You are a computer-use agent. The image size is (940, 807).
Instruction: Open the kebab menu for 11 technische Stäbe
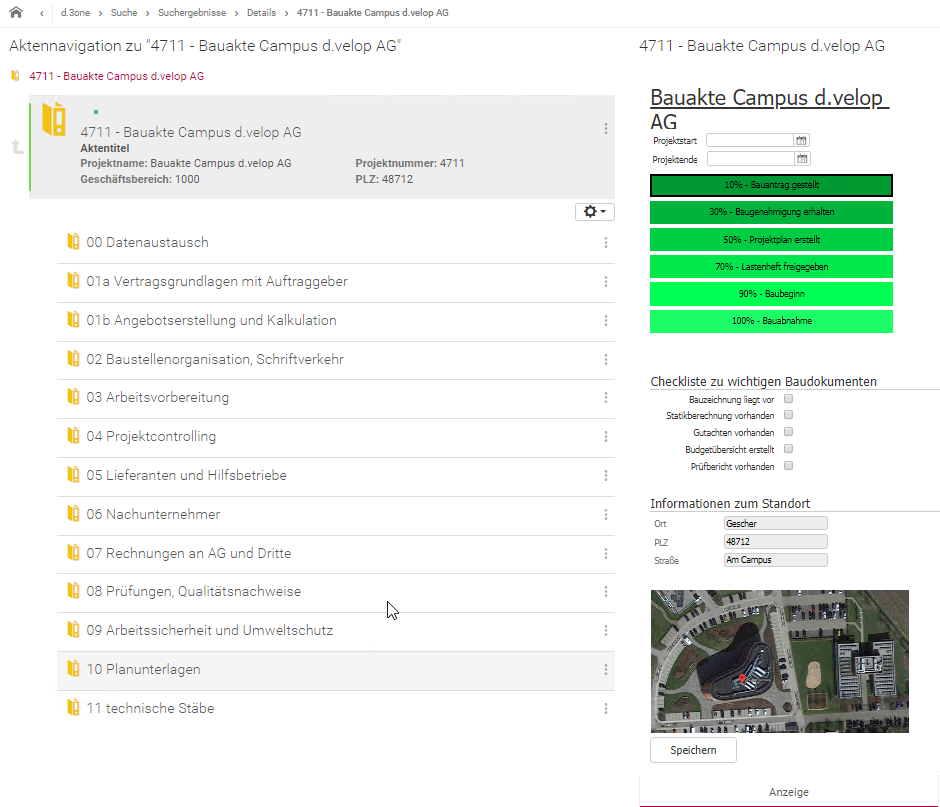605,708
